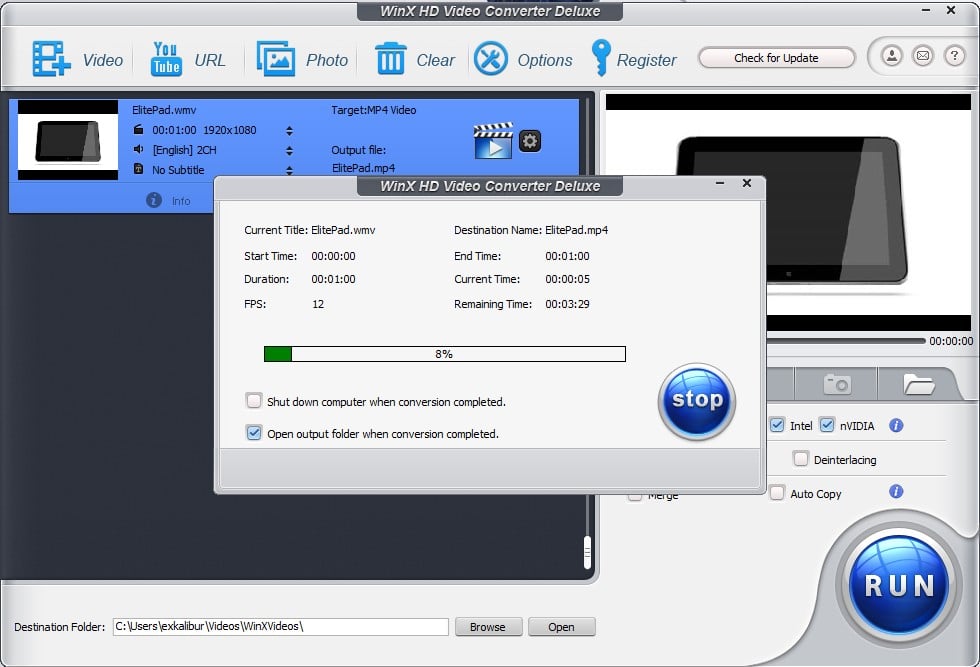Switch to the folder tab
Image resolution: width=980 pixels, height=667 pixels.
tap(917, 384)
